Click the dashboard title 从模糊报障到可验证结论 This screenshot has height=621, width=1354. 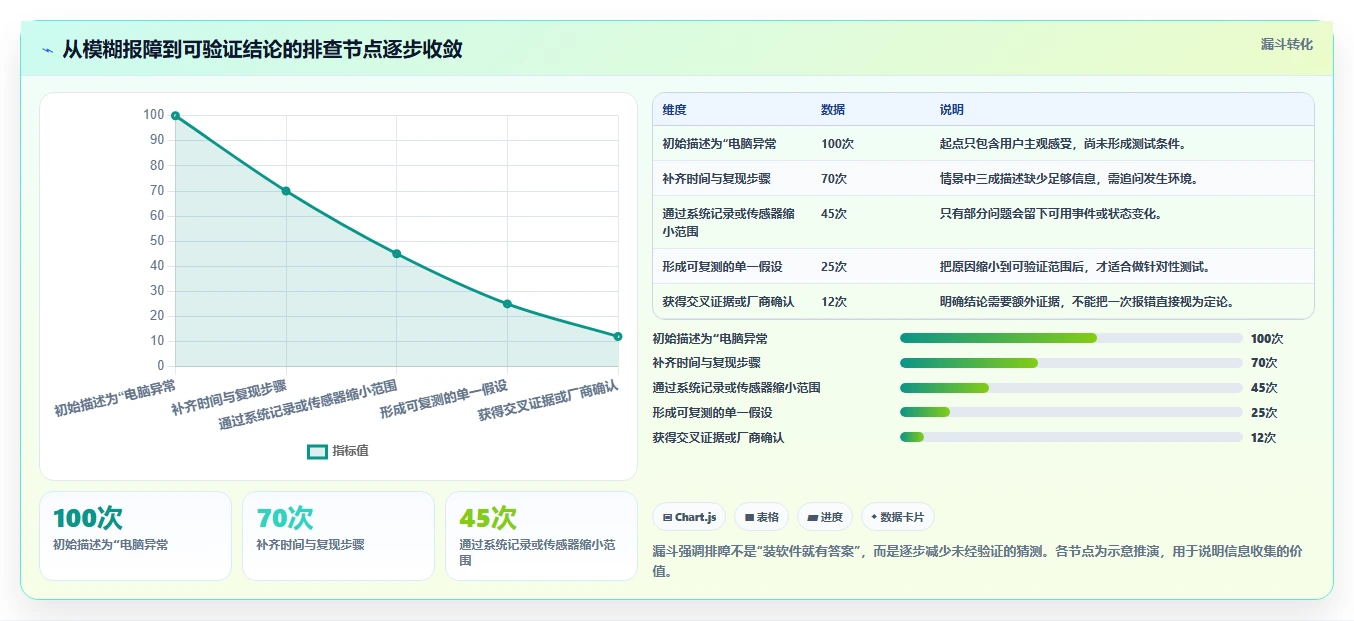(x=262, y=50)
